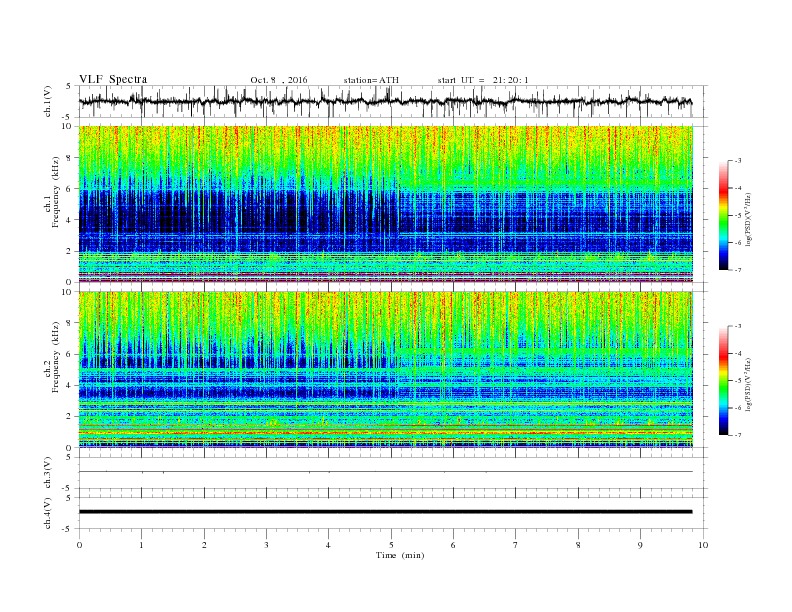Click the "VLF Spectra" plot title
792x612 pixels.
(113, 79)
